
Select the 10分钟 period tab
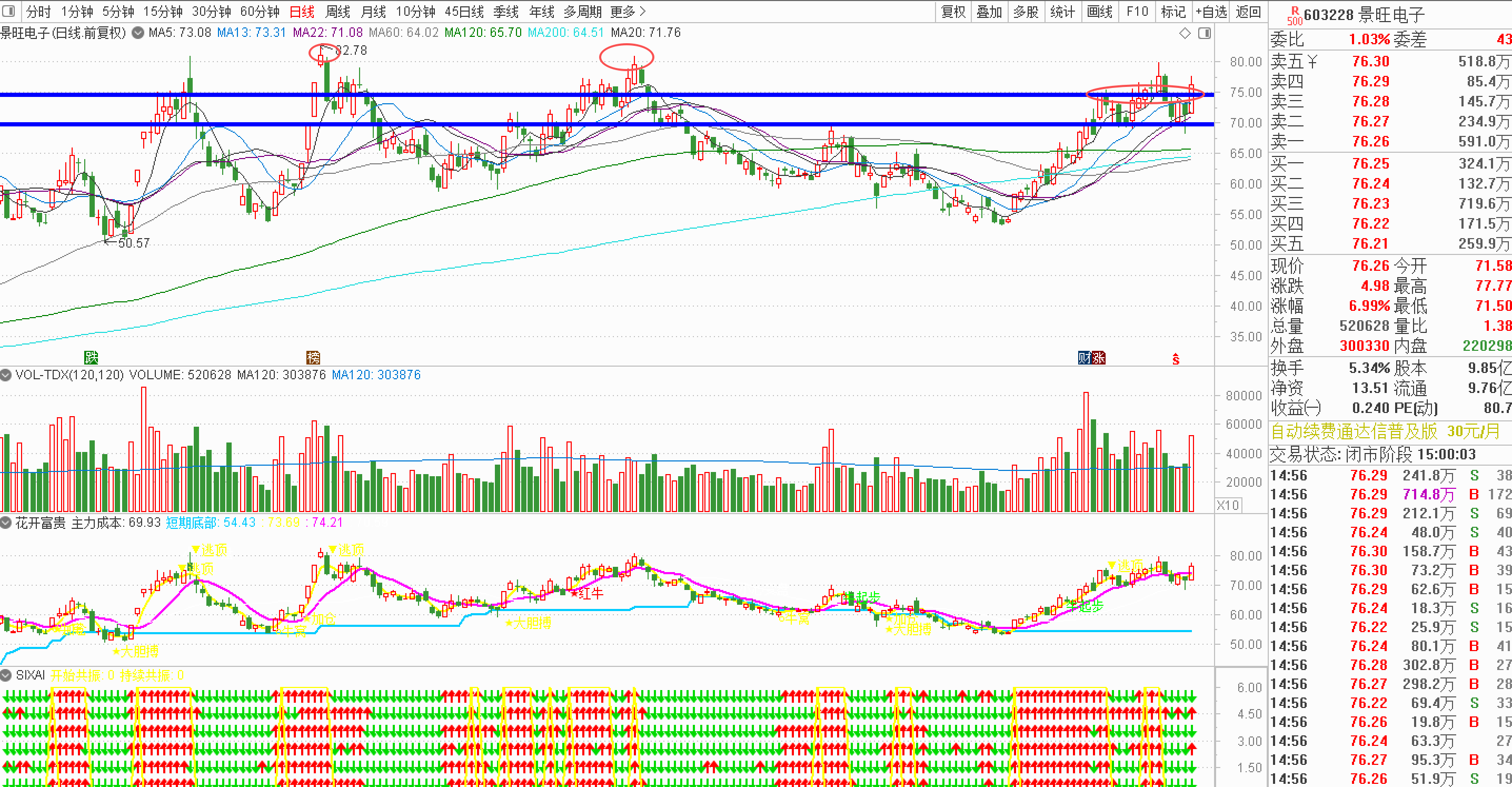(415, 12)
